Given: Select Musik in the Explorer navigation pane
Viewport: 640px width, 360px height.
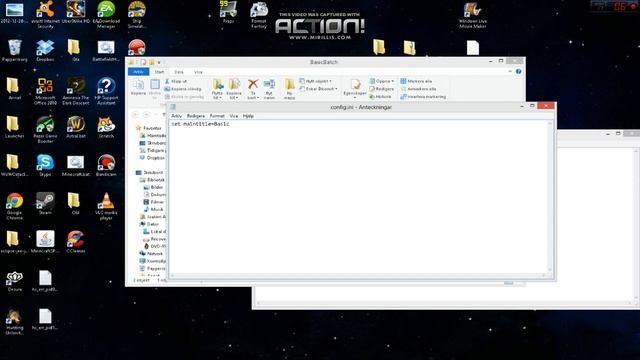Looking at the screenshot, I should pos(153,209).
